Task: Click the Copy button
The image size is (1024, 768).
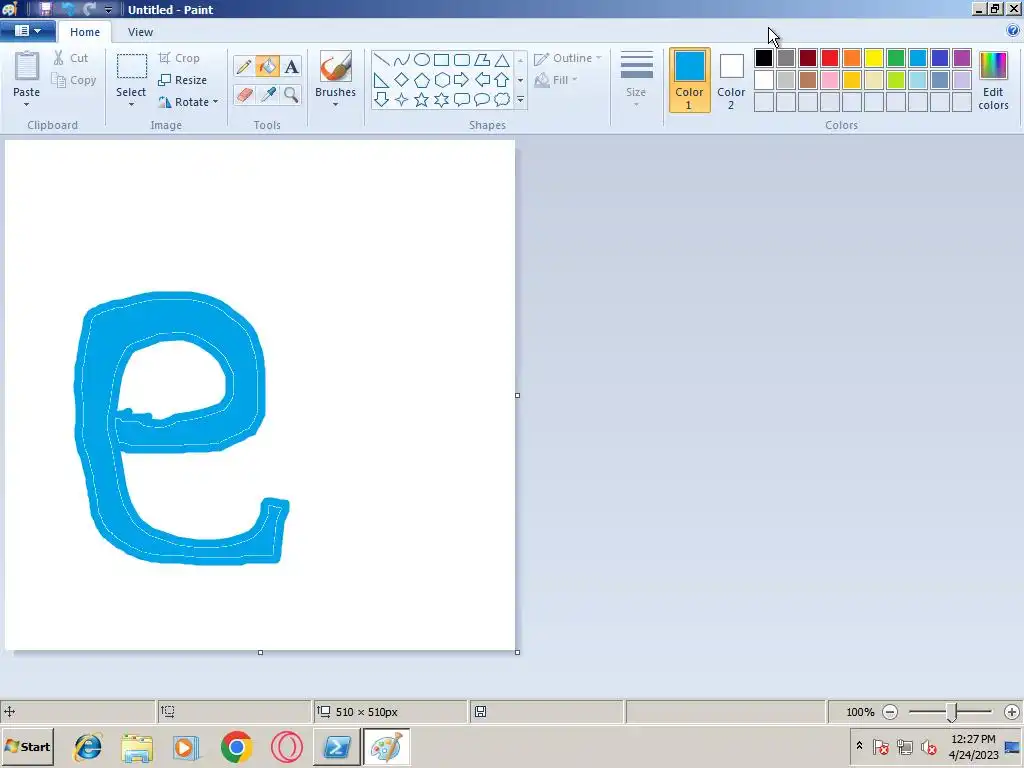Action: pos(74,80)
